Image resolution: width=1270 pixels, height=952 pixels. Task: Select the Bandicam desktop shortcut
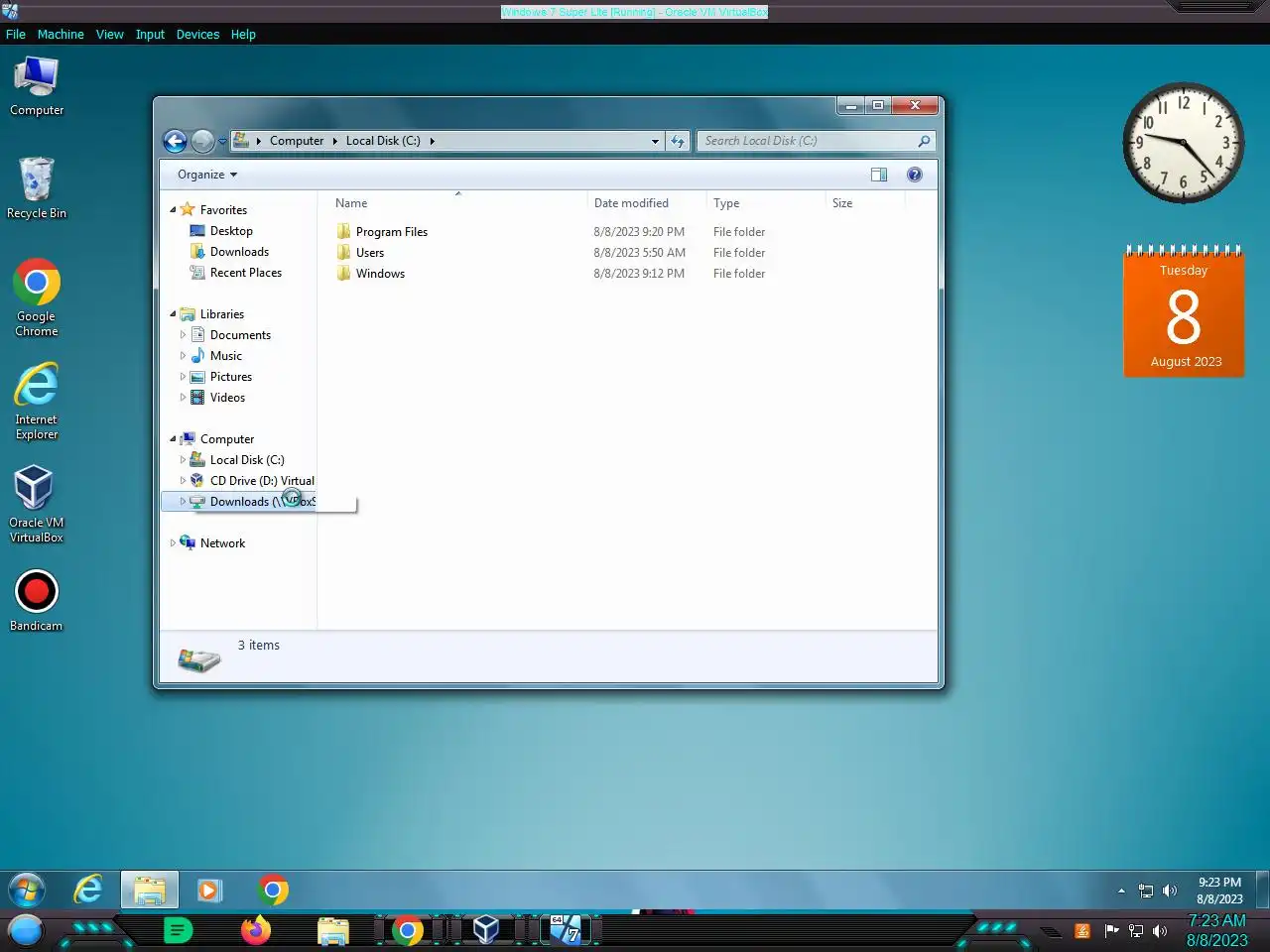(37, 601)
